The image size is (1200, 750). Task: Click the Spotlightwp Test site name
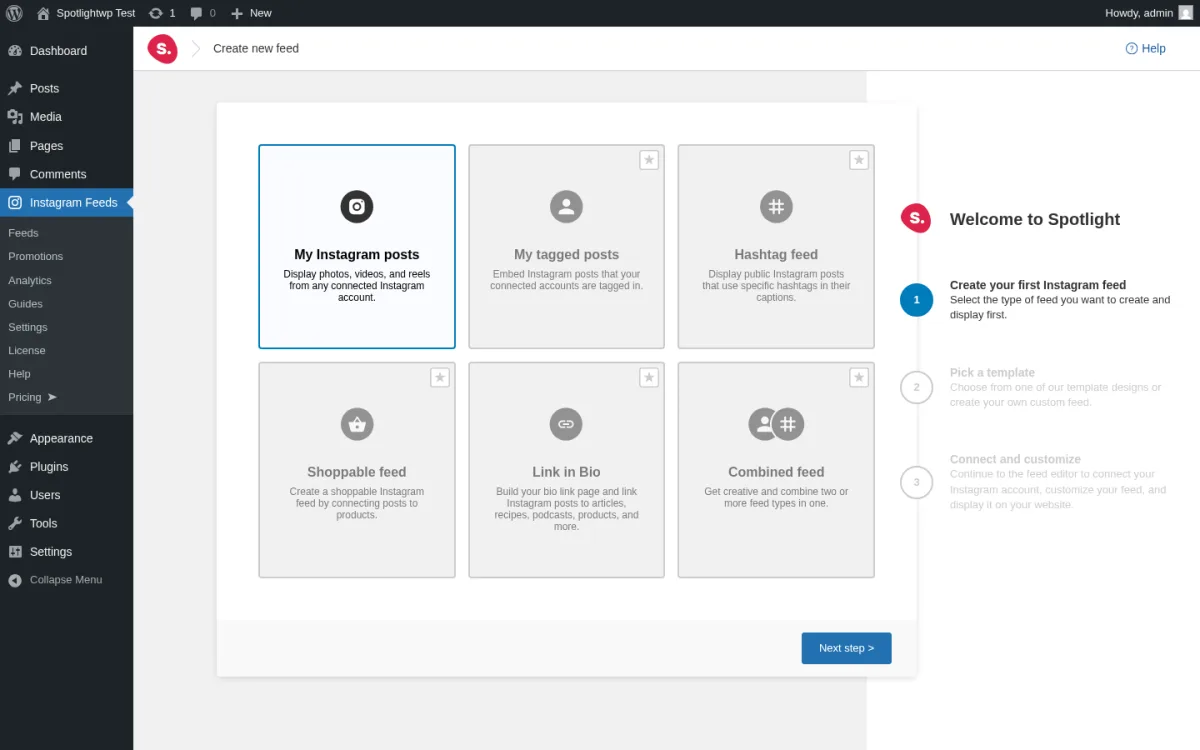pyautogui.click(x=96, y=13)
